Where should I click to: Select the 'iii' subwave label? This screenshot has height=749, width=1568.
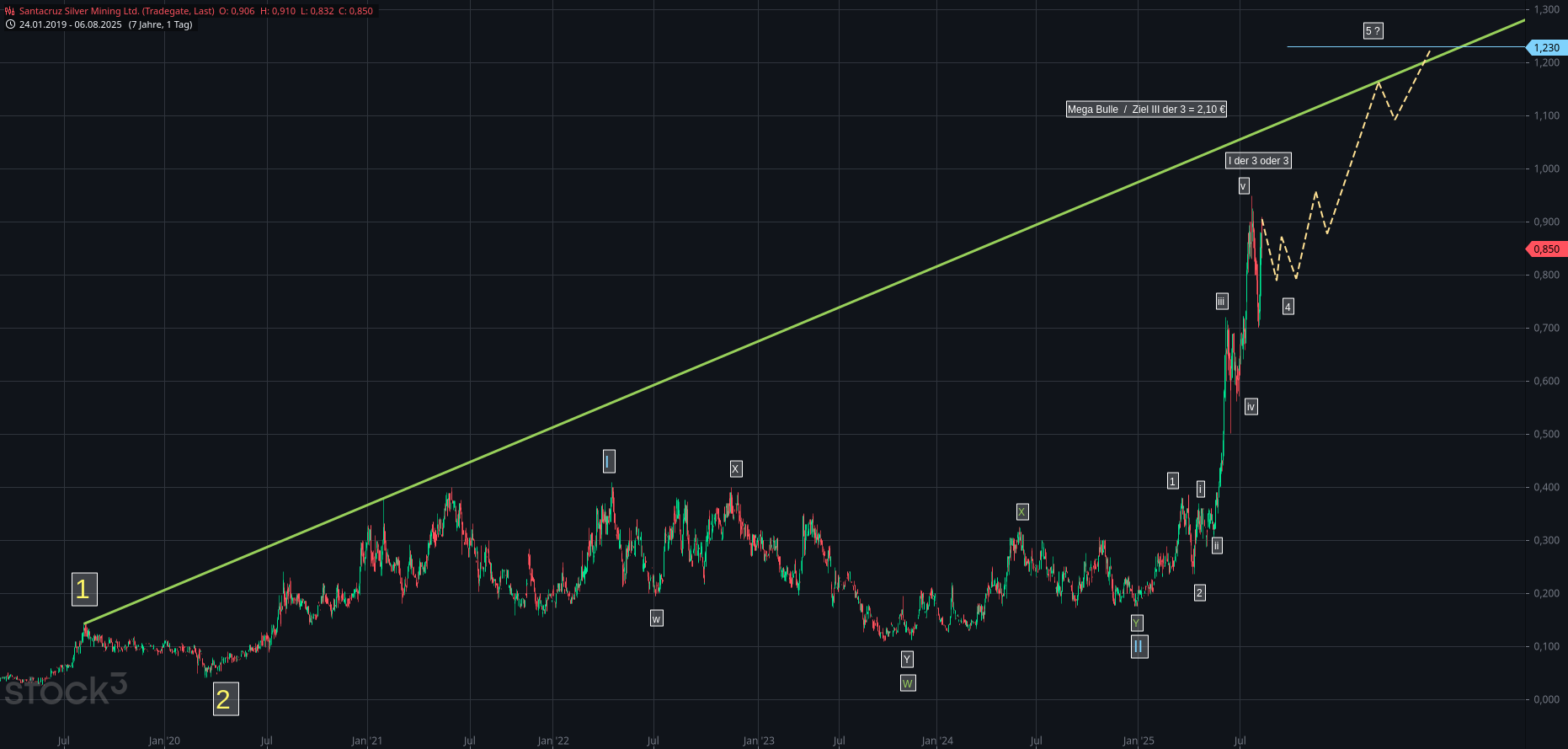[1222, 301]
